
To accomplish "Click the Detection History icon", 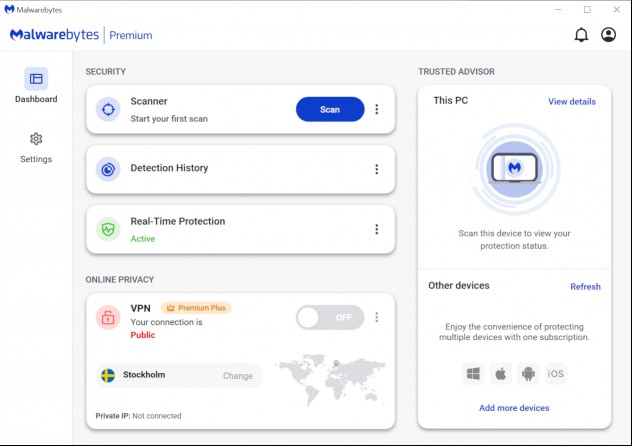I will point(108,170).
